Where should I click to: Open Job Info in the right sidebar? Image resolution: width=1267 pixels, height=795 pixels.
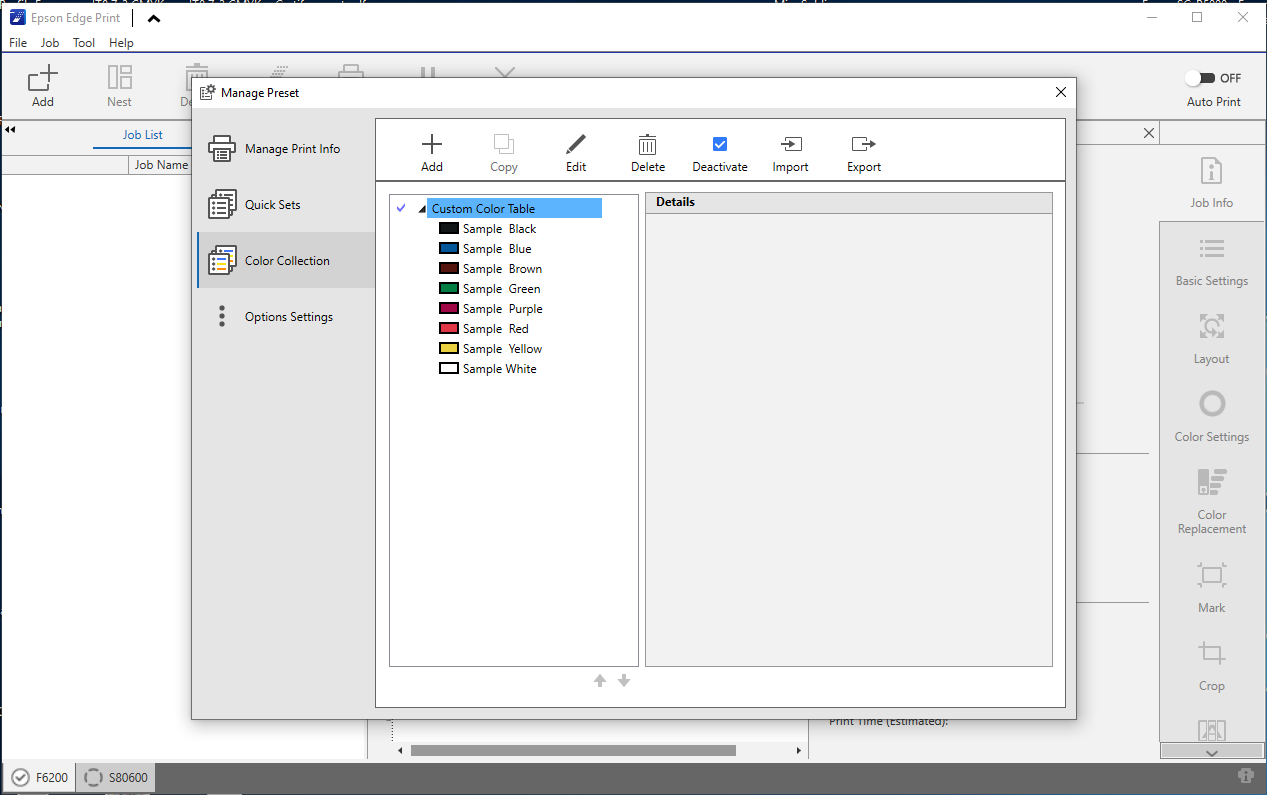(1212, 183)
